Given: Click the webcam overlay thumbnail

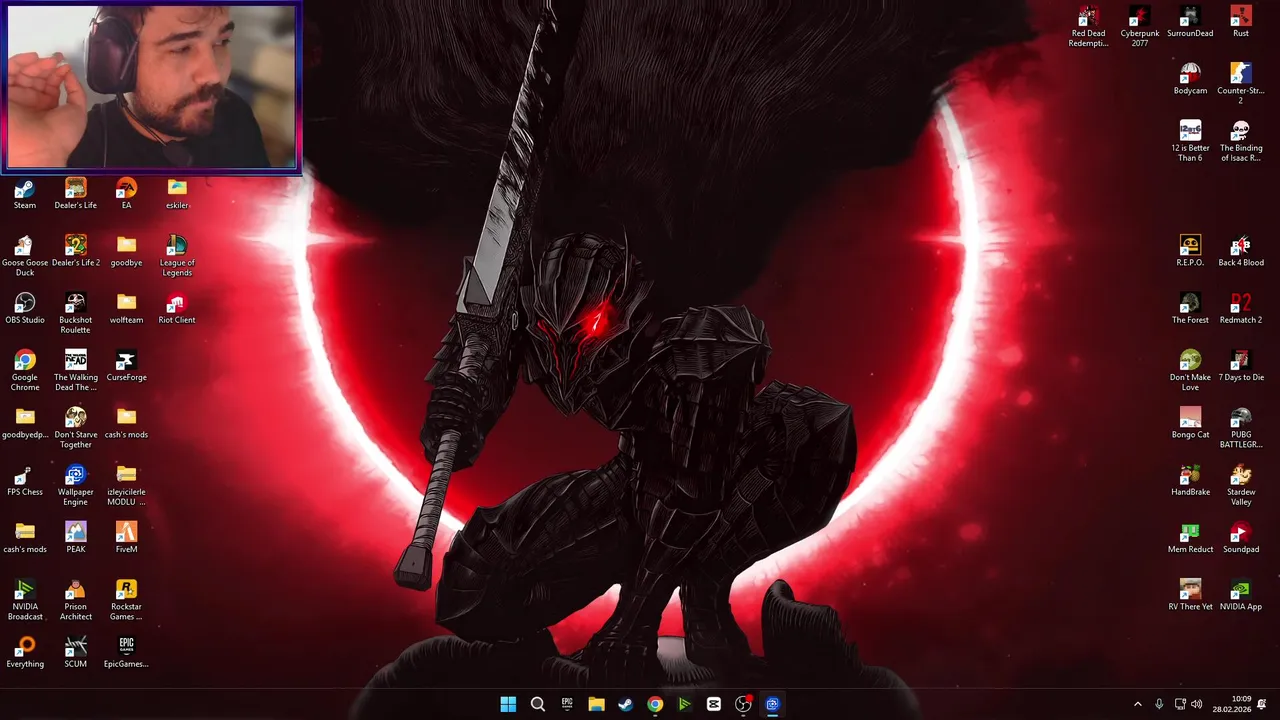Looking at the screenshot, I should [152, 87].
